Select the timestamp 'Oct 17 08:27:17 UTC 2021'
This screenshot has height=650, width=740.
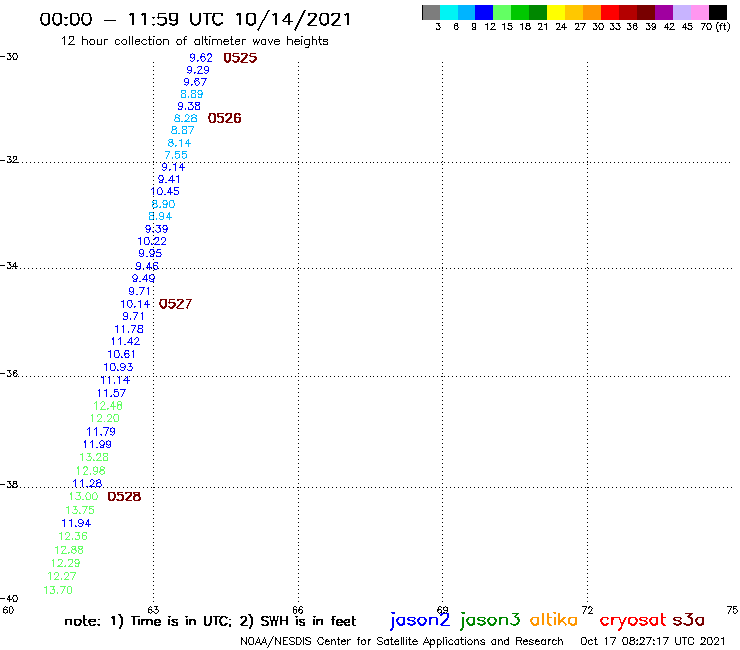(x=653, y=642)
